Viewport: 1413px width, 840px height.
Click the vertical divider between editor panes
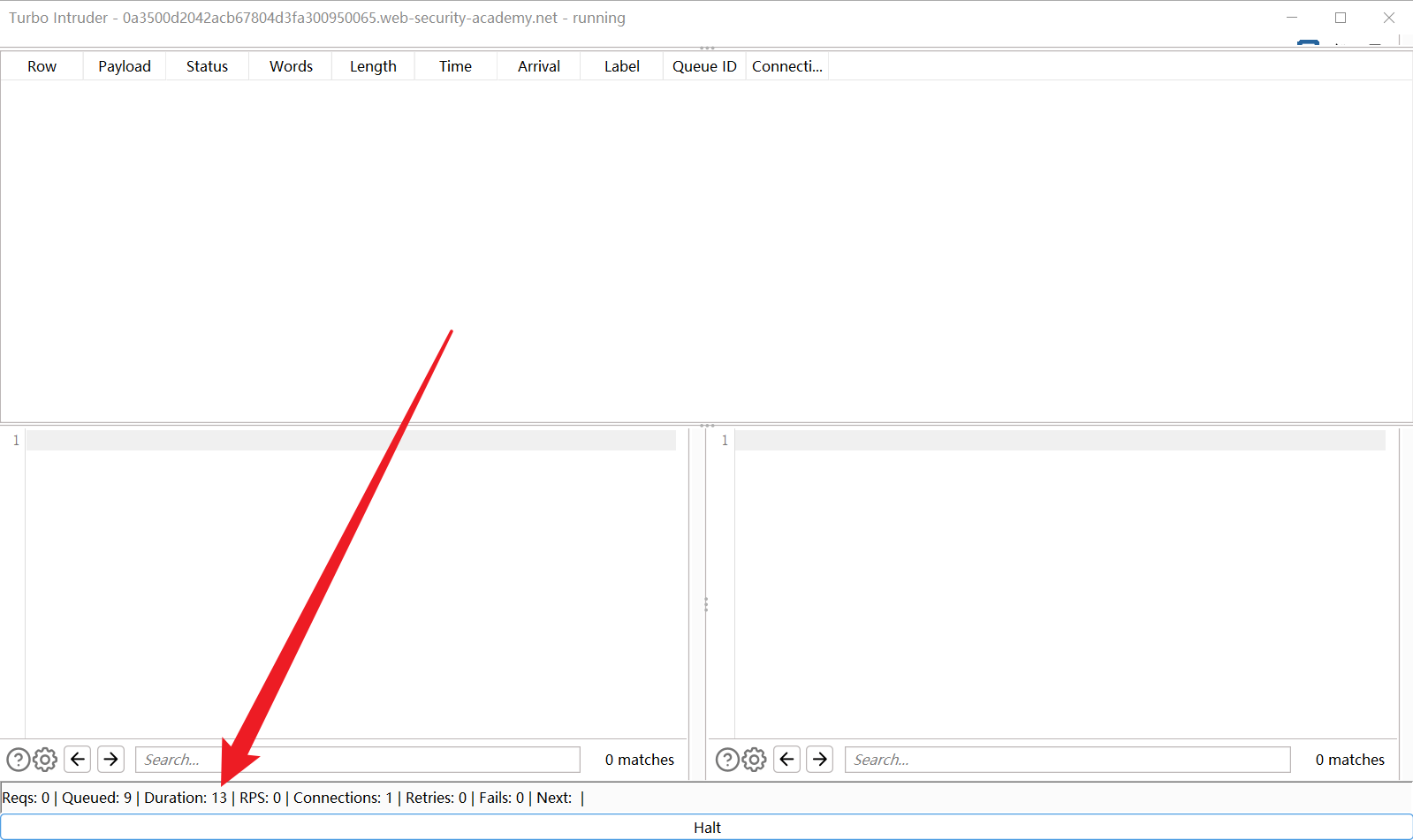(x=706, y=604)
